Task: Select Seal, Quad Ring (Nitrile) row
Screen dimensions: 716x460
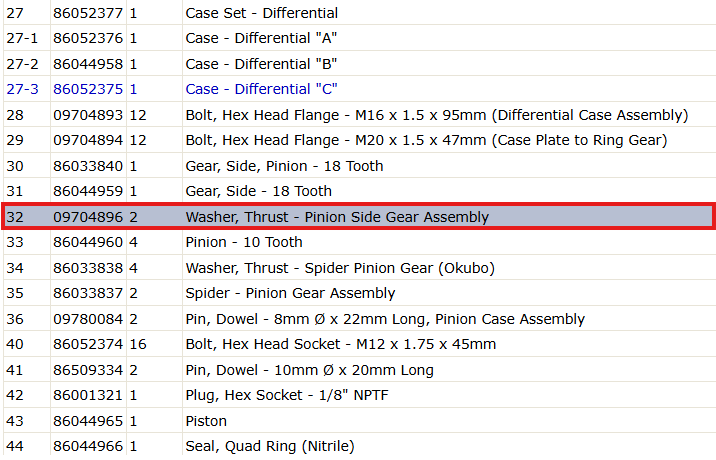Action: pos(360,446)
